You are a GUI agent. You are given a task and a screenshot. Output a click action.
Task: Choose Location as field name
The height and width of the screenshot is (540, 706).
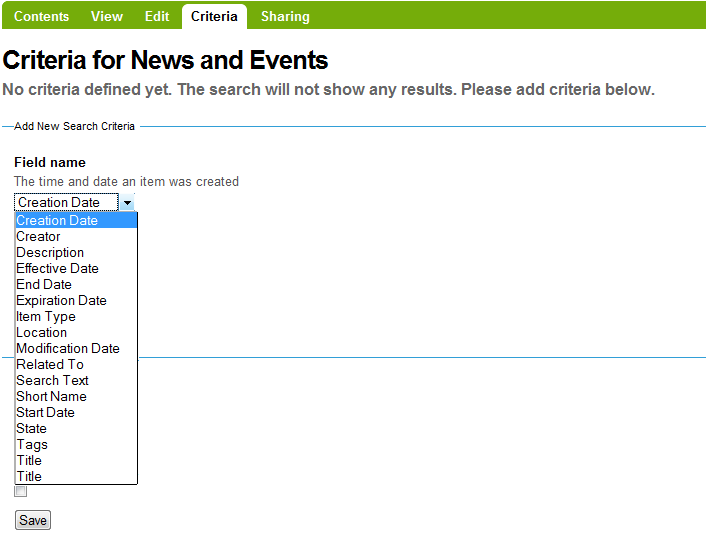(42, 333)
